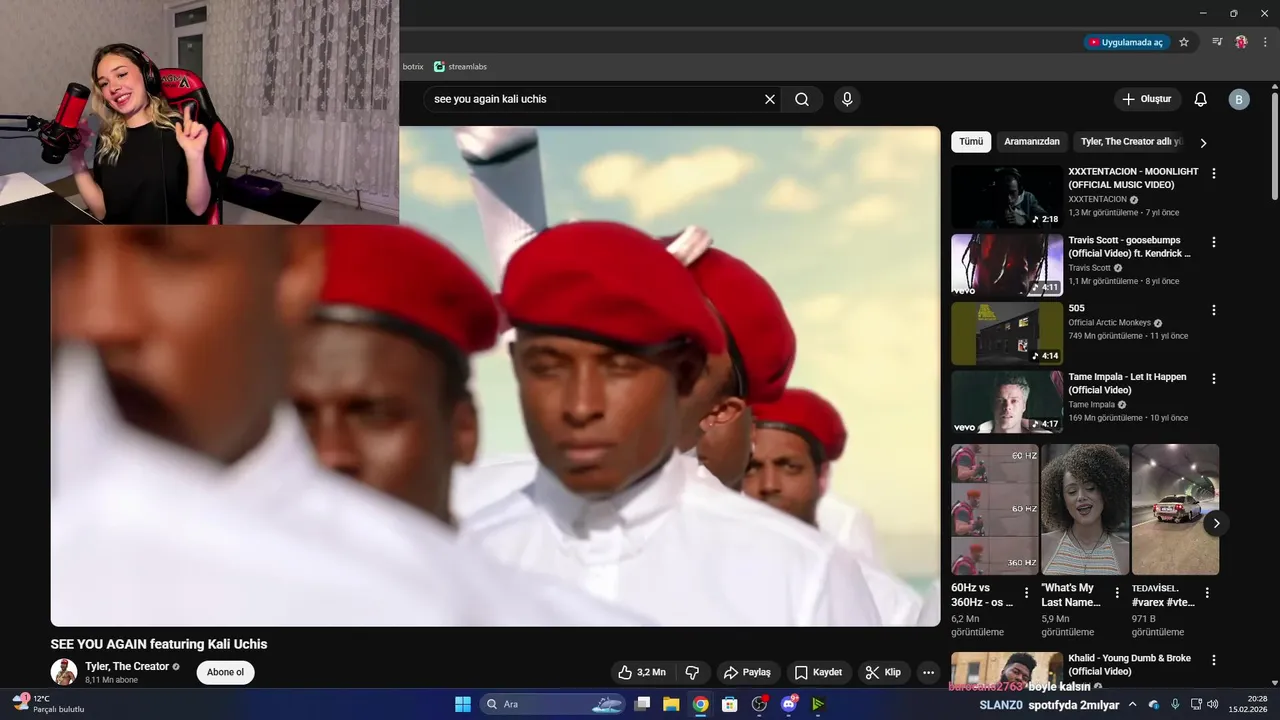This screenshot has width=1280, height=720.
Task: Click the Paylaş share button
Action: tap(748, 672)
